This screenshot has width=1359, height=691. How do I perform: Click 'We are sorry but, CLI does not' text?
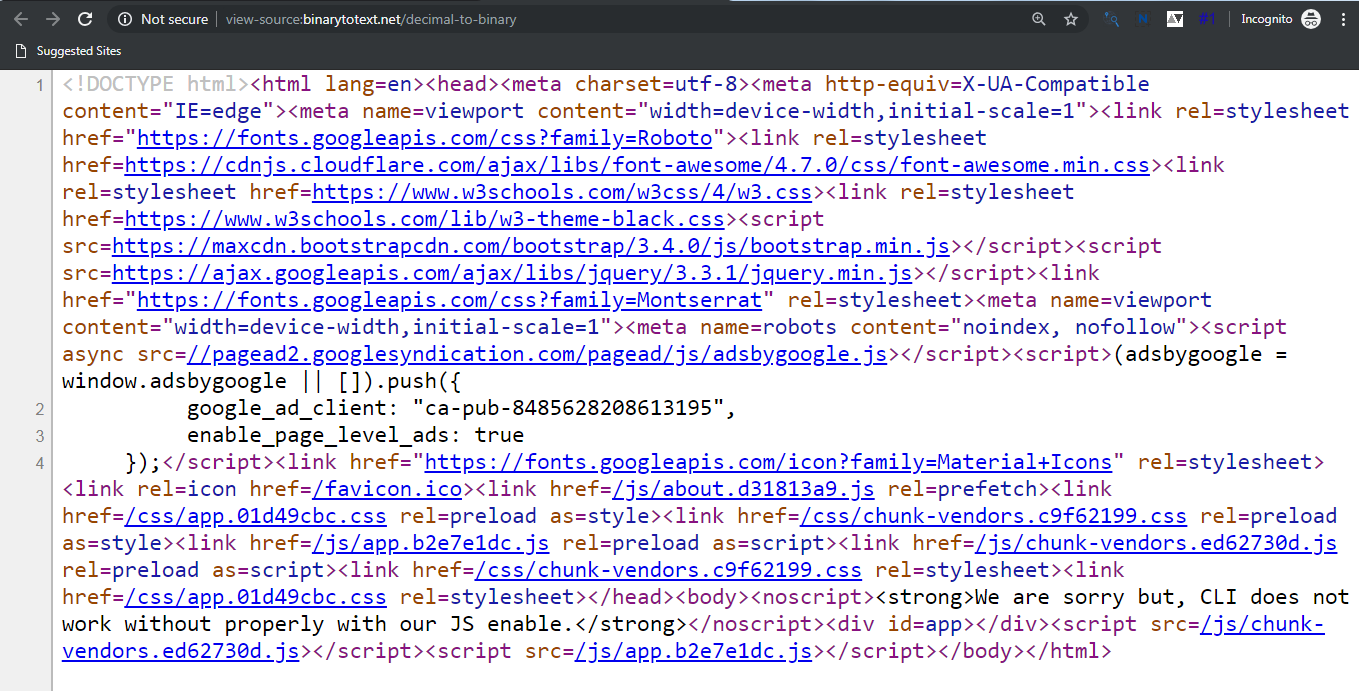[1162, 597]
